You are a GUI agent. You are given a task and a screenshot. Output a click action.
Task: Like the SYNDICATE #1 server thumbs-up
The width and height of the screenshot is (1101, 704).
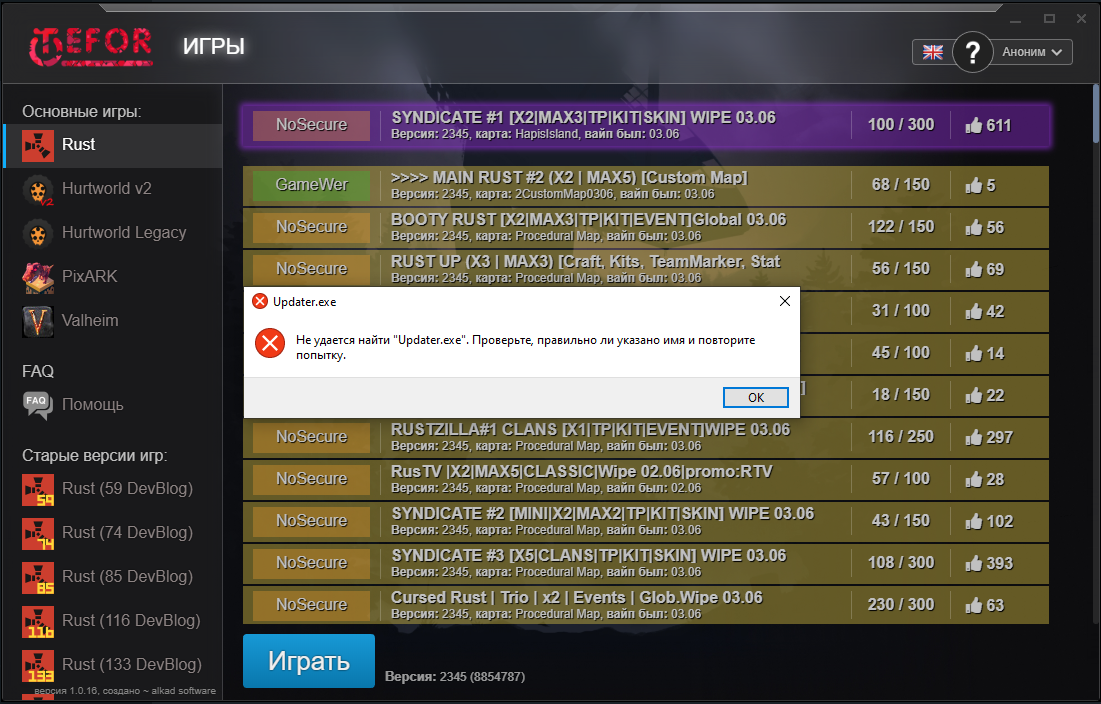(x=974, y=126)
